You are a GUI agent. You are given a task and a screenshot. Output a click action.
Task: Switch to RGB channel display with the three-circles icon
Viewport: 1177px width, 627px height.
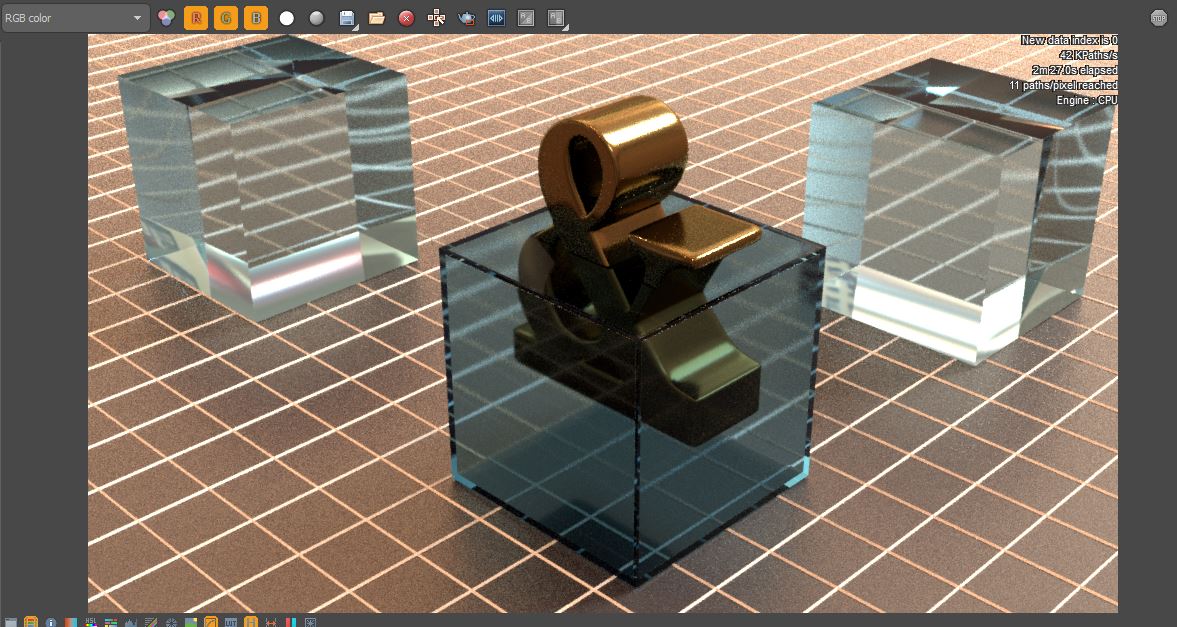[166, 18]
